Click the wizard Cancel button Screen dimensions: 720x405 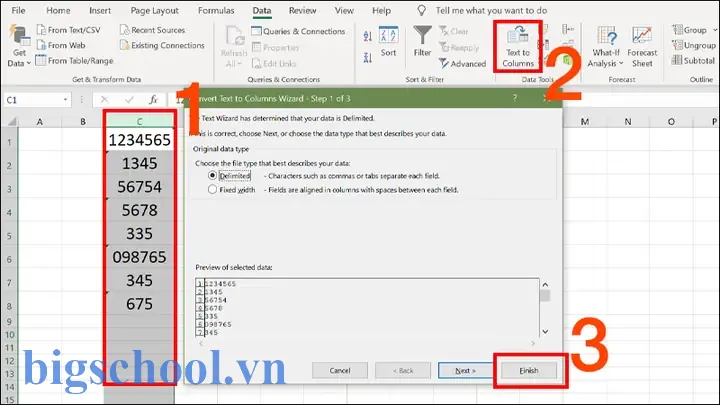[340, 370]
